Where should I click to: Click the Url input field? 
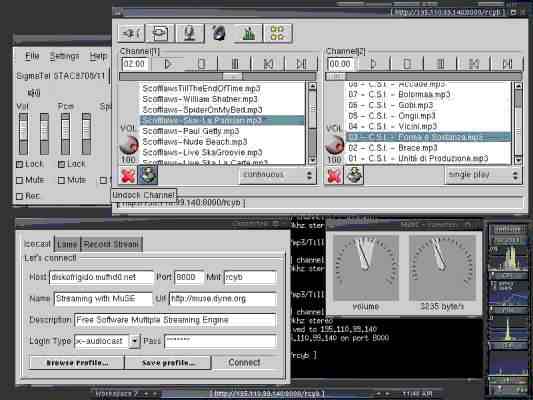tap(223, 299)
